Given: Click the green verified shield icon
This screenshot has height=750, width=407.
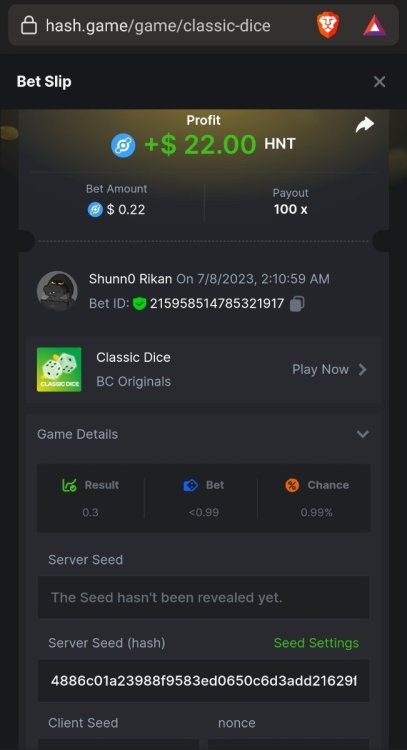Looking at the screenshot, I should 139,304.
